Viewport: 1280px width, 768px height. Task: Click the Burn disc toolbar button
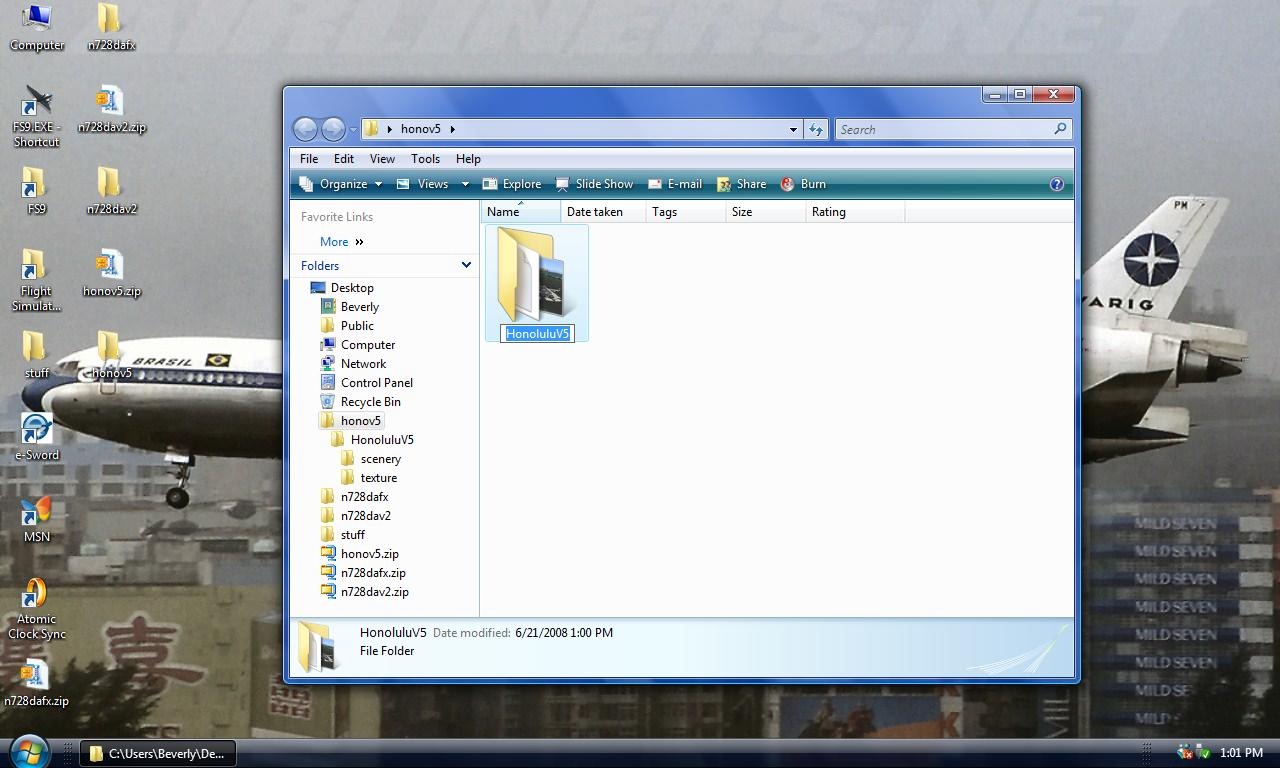point(803,184)
